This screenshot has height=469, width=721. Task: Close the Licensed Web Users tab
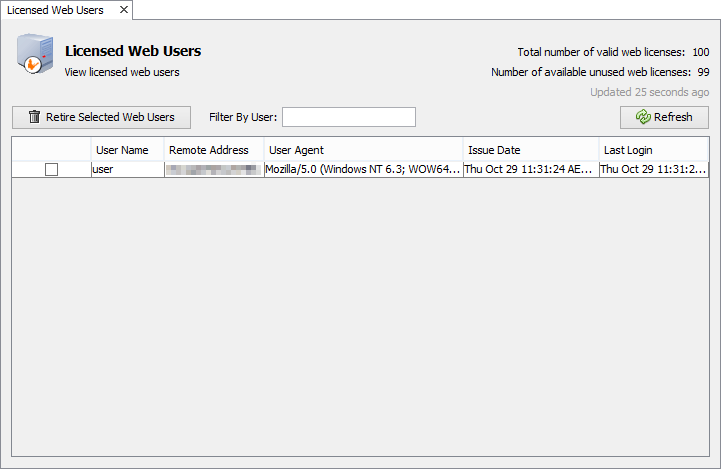coord(124,10)
